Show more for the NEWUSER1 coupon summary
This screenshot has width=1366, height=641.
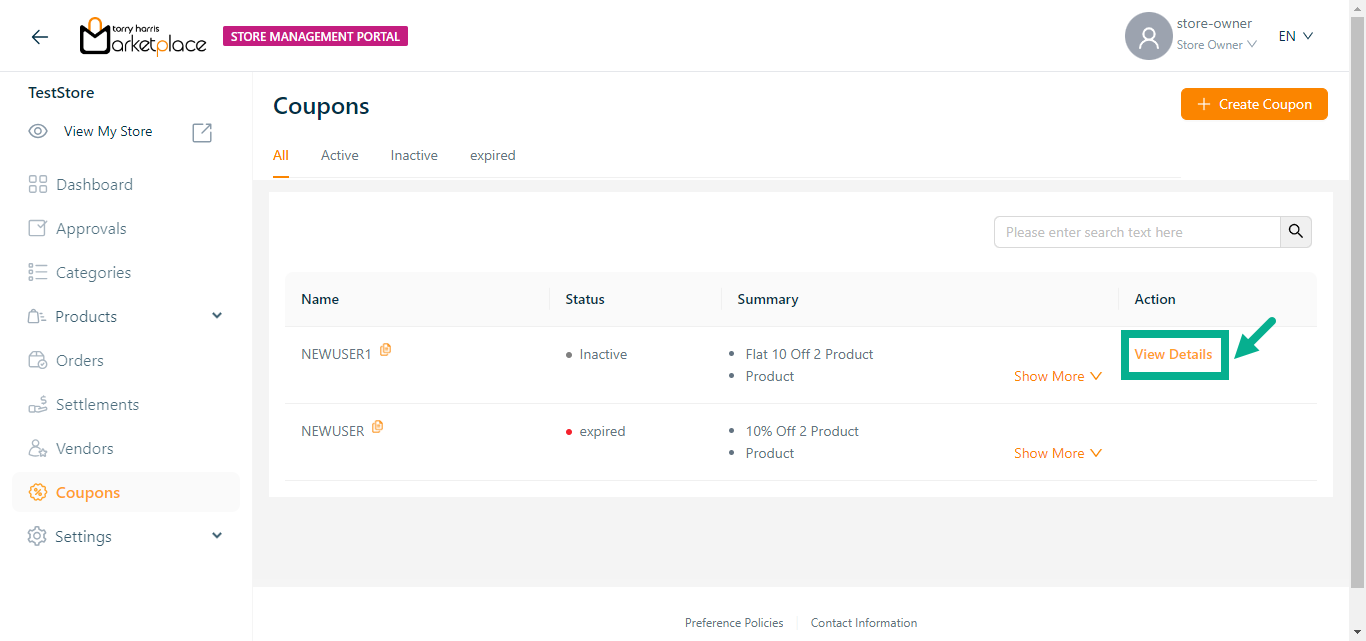click(1057, 376)
